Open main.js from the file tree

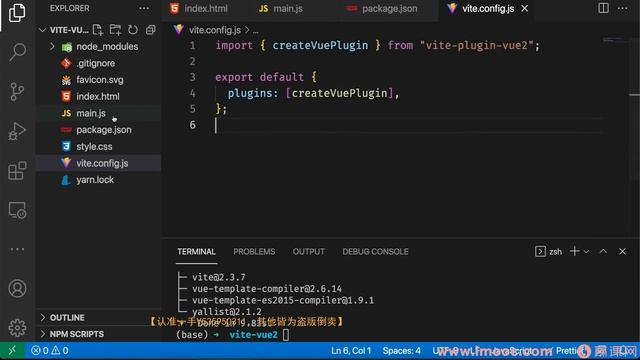(99, 113)
